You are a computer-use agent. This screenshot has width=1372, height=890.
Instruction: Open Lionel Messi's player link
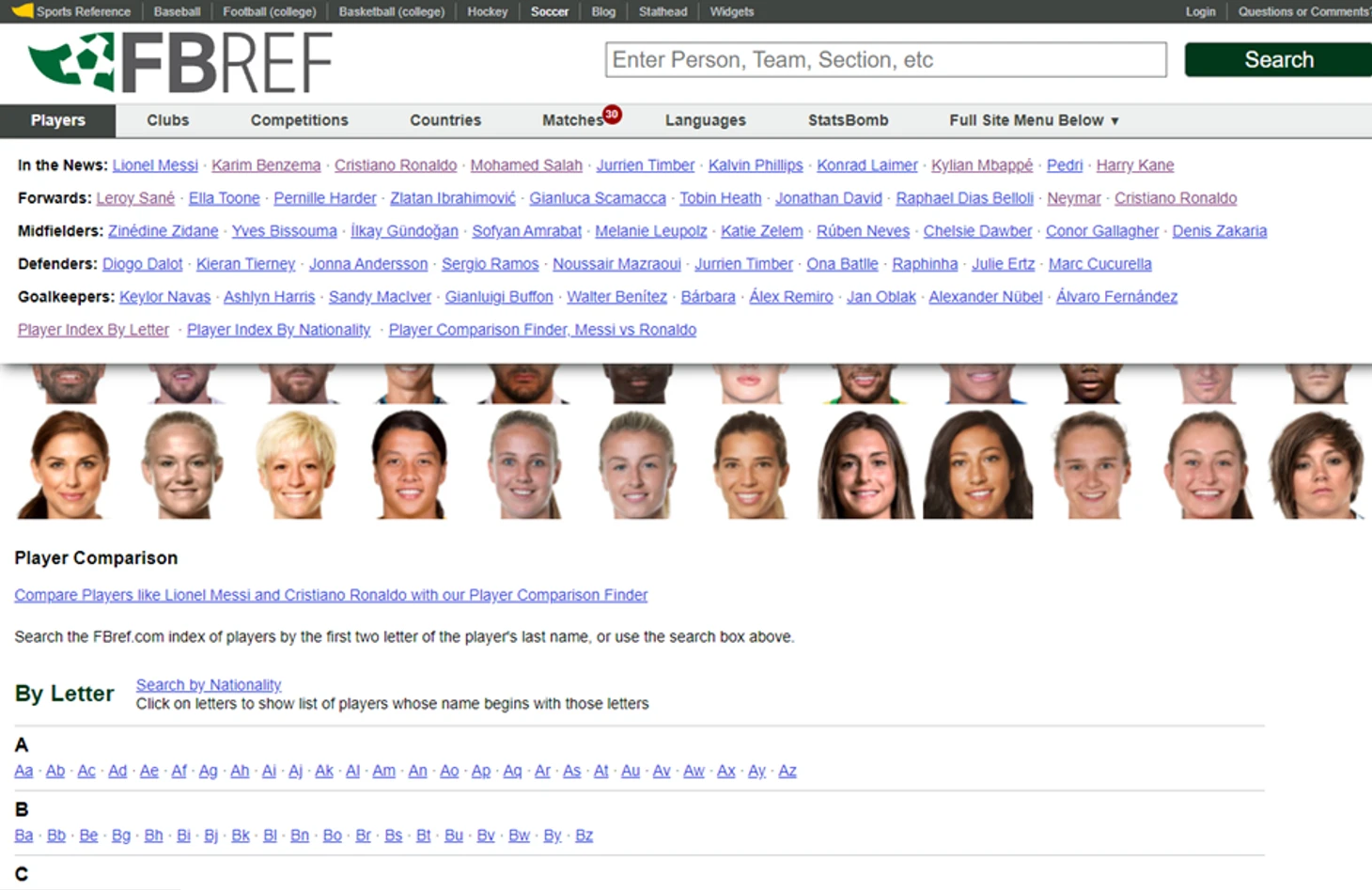(155, 165)
